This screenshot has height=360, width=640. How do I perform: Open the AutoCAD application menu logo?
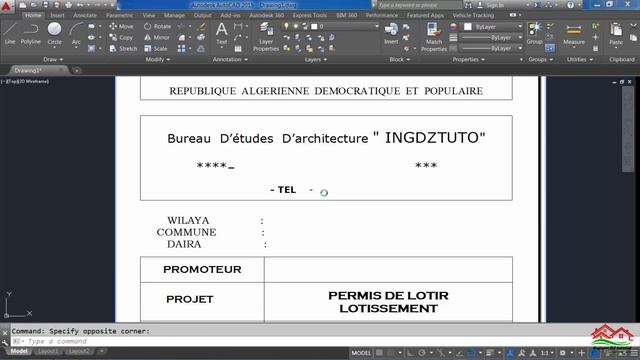[x=7, y=6]
